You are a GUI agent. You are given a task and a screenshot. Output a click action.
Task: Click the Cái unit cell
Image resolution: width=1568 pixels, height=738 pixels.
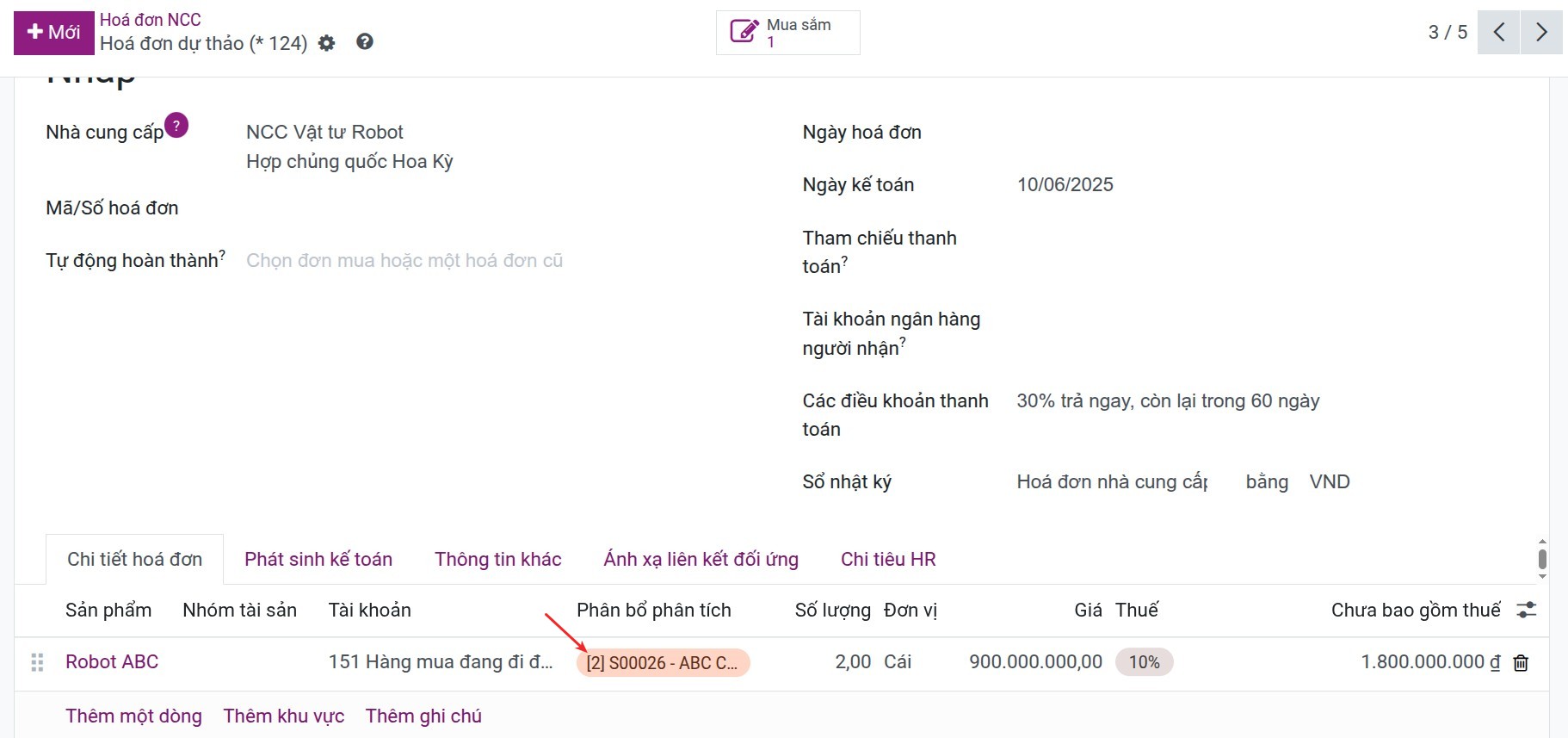tap(898, 661)
